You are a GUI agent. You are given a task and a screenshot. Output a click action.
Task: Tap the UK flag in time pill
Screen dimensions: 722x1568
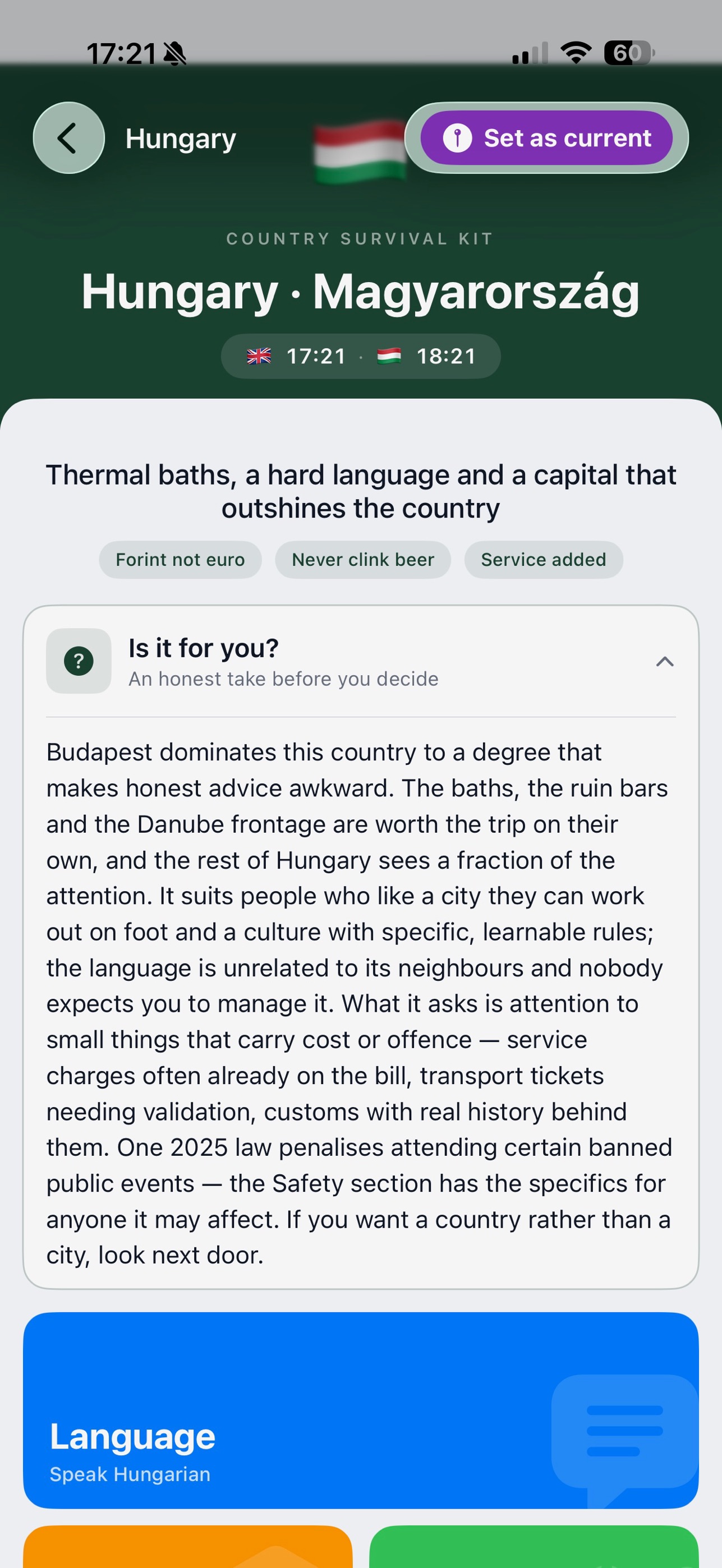tap(259, 356)
